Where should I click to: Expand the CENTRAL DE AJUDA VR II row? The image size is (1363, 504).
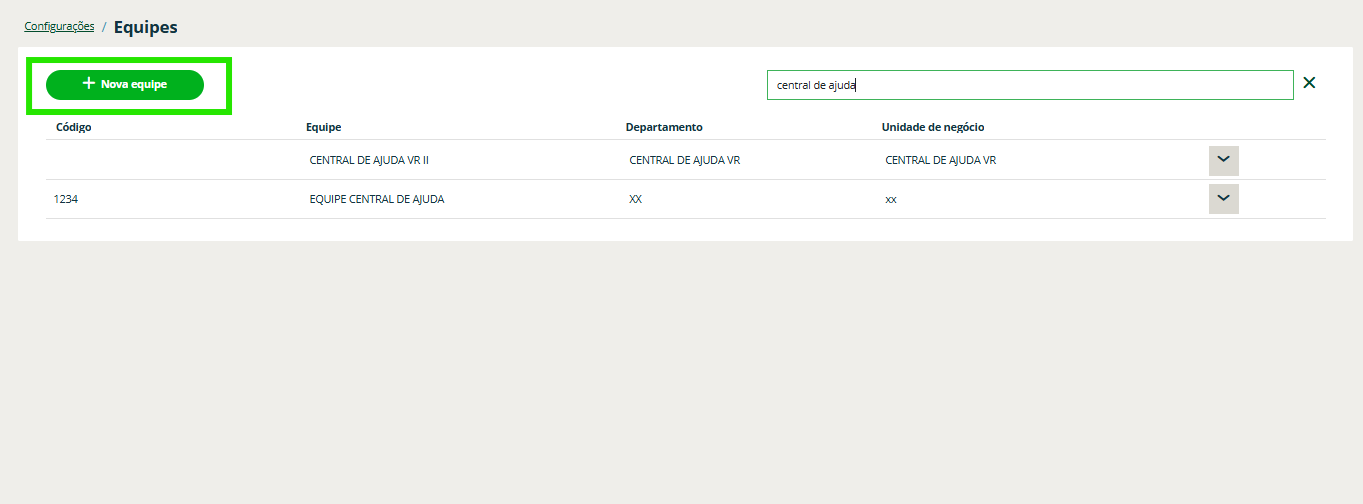(1223, 160)
